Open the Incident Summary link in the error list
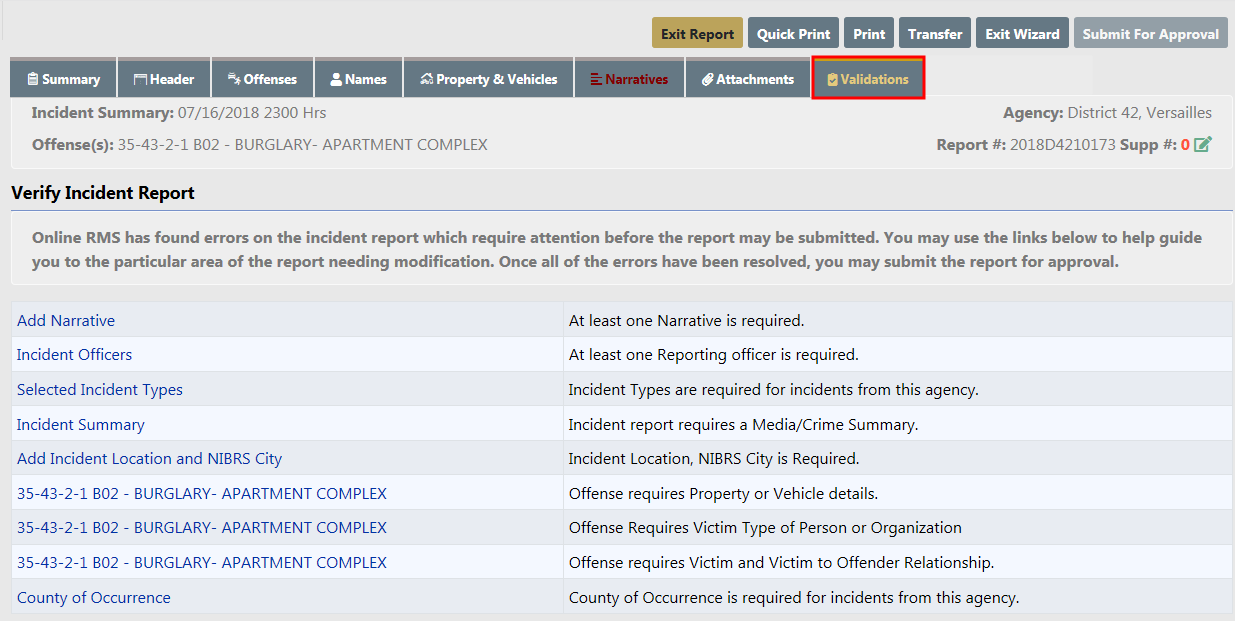This screenshot has height=621, width=1235. coord(80,425)
